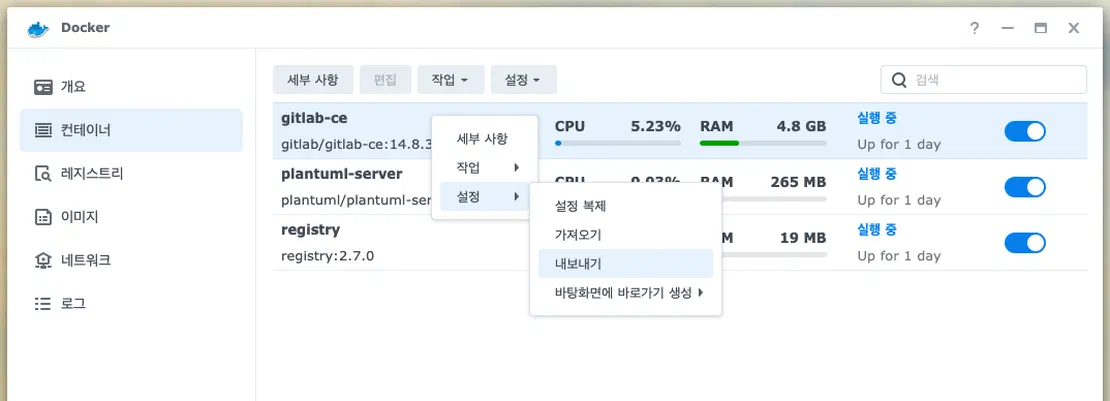Click the 세부 사항 toolbar button
The height and width of the screenshot is (401, 1110).
tap(313, 80)
